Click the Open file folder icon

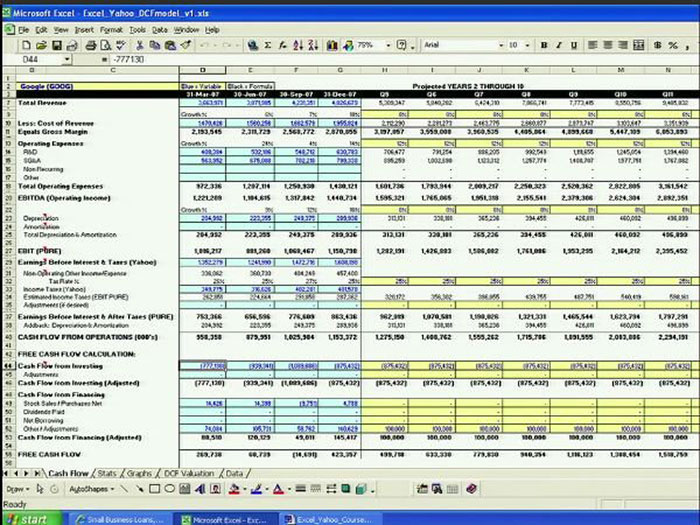coord(41,45)
